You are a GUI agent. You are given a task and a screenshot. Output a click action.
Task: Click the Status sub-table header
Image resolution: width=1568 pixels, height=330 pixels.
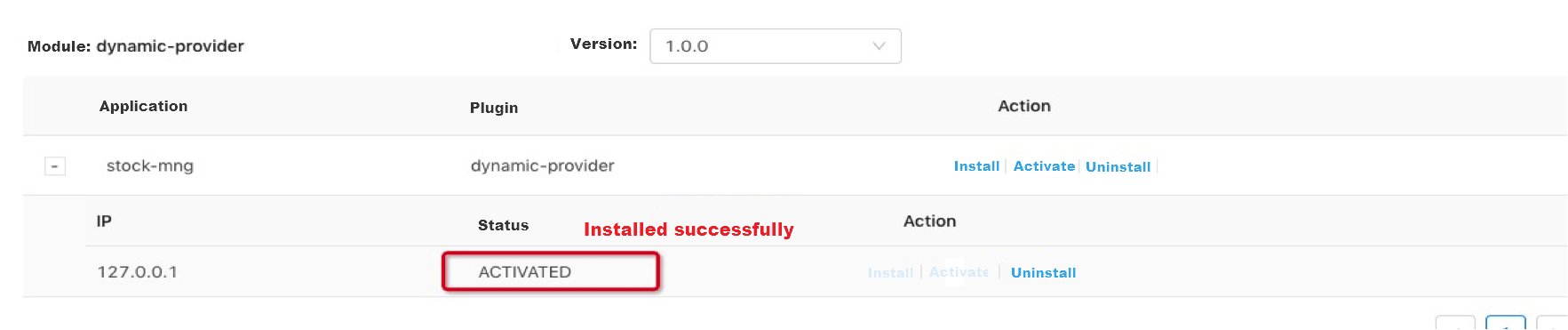503,225
